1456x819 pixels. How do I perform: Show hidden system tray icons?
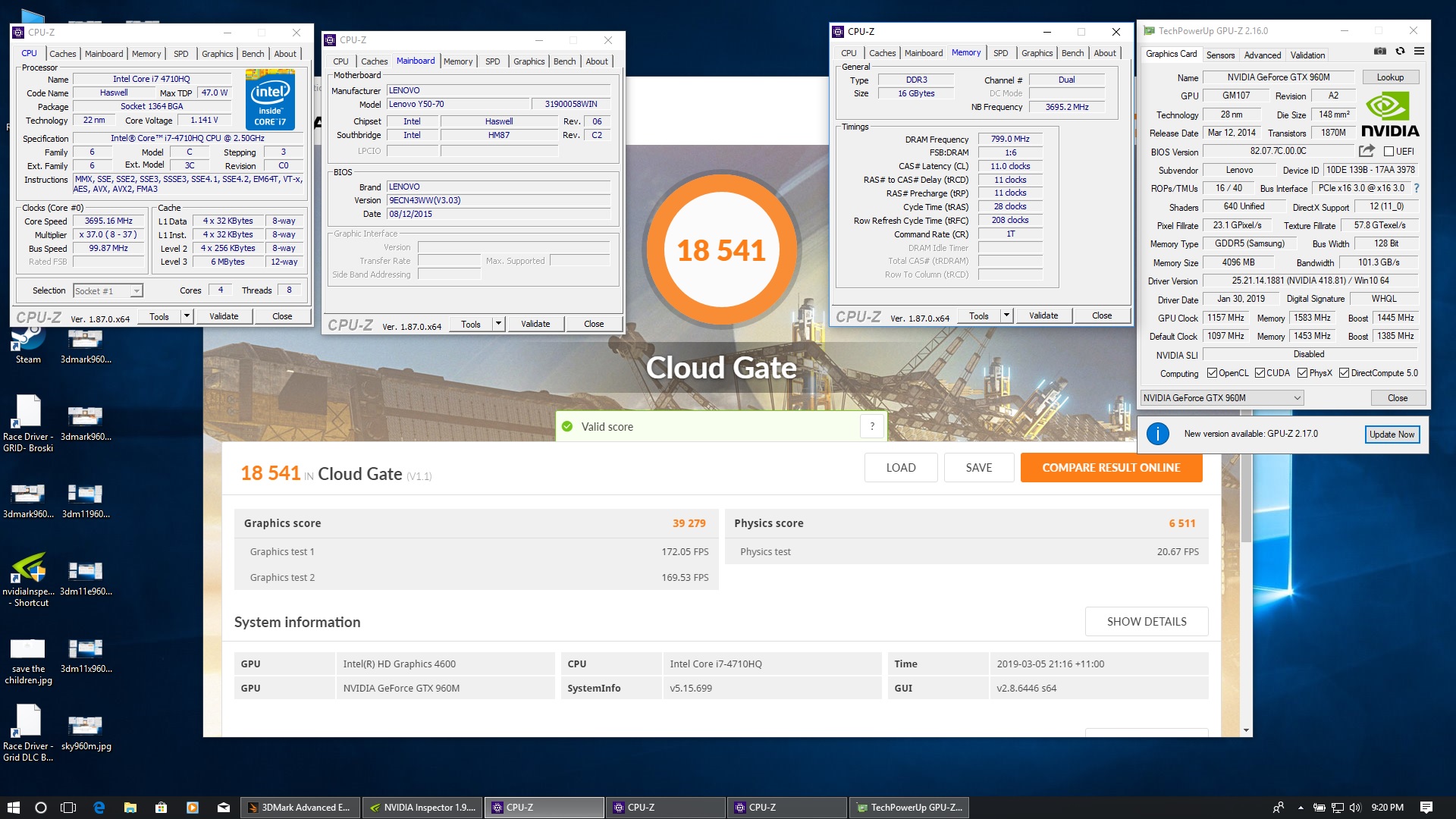(x=1301, y=808)
